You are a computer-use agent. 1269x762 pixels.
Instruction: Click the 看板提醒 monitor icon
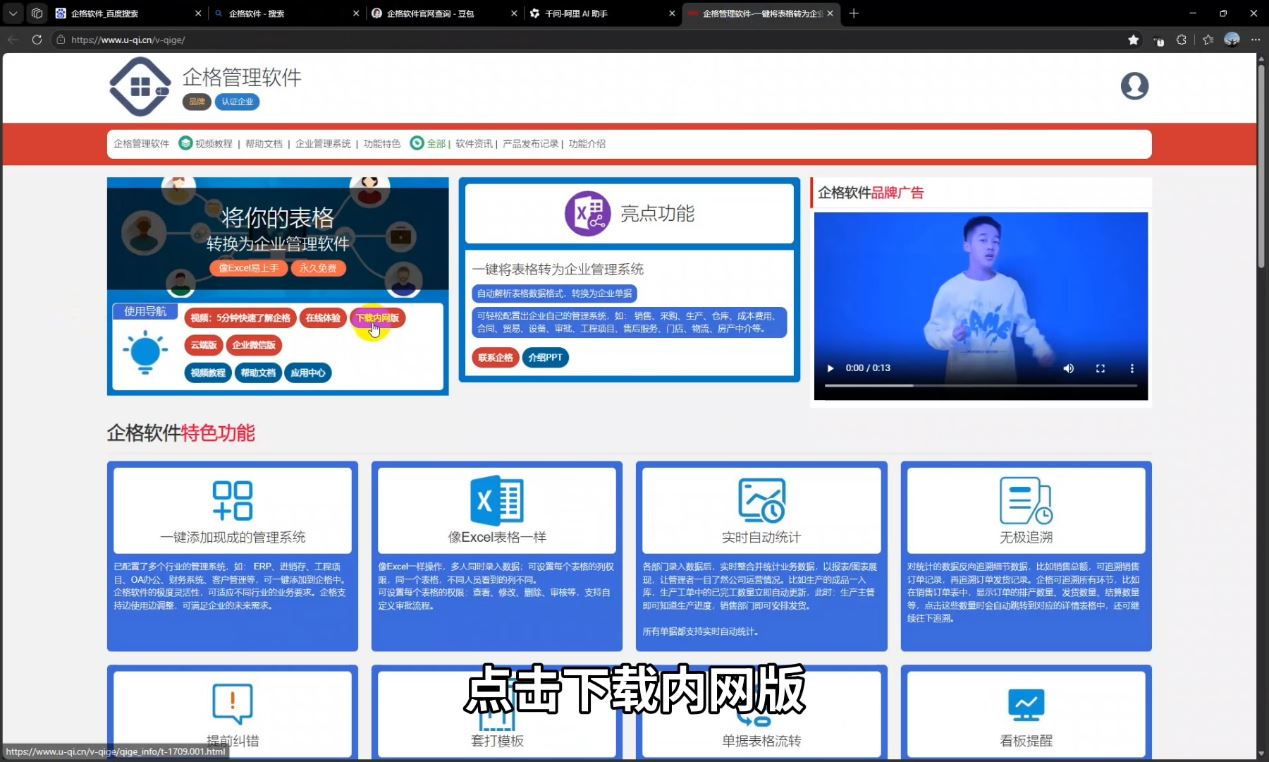point(1026,704)
